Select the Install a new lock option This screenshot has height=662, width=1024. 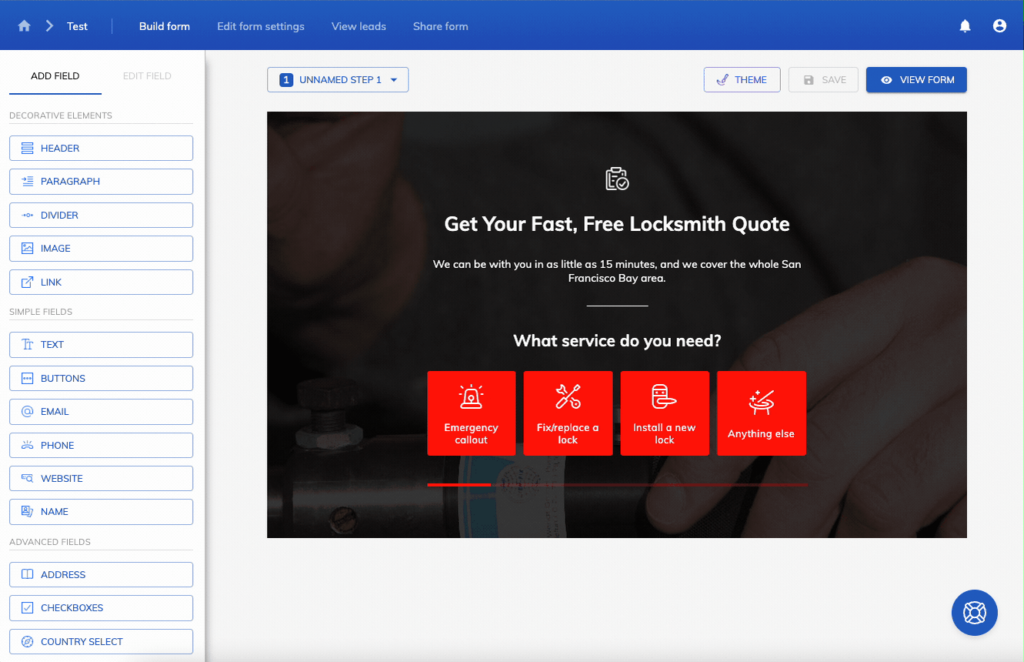click(665, 413)
